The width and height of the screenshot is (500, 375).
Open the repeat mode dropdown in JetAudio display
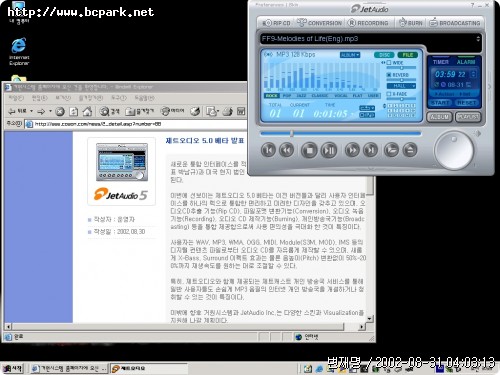(367, 108)
